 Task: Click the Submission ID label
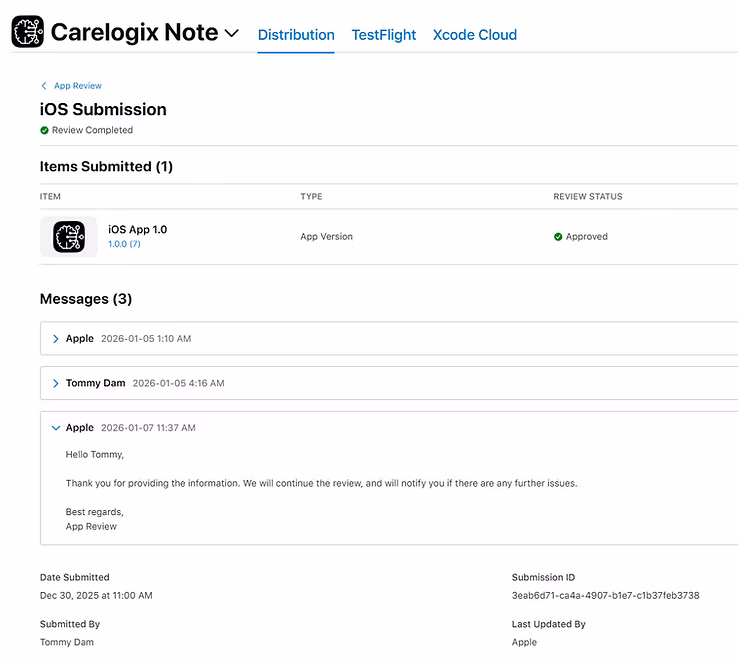(x=543, y=577)
